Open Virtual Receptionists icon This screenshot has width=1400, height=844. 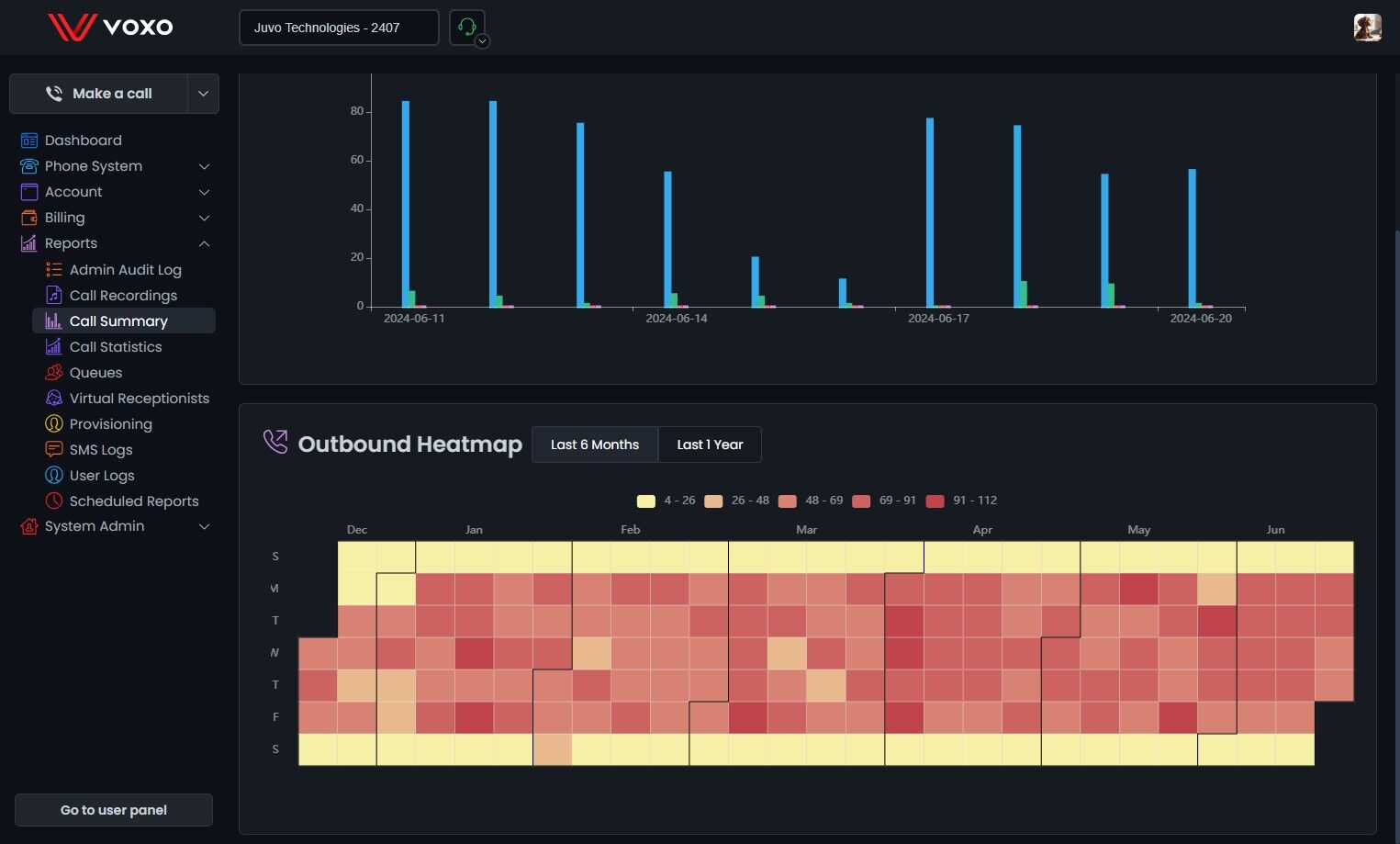pyautogui.click(x=54, y=399)
